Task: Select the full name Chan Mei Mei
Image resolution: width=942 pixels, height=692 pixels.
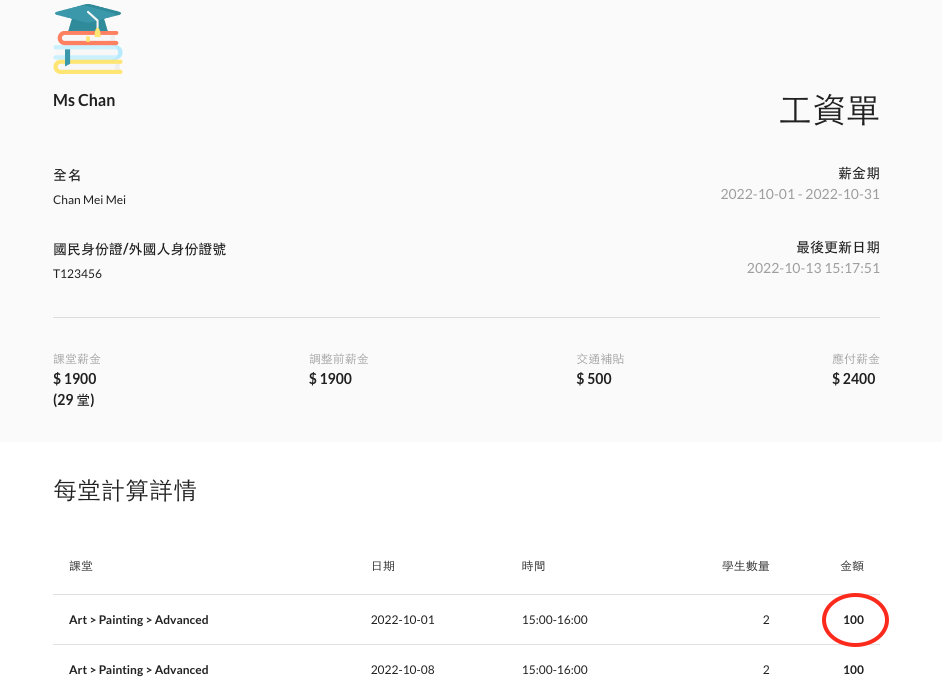Action: tap(89, 199)
